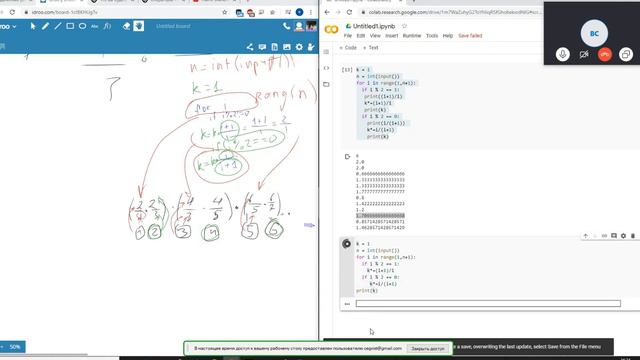Click the Закрыть доступ button
The width and height of the screenshot is (640, 360).
pos(428,349)
